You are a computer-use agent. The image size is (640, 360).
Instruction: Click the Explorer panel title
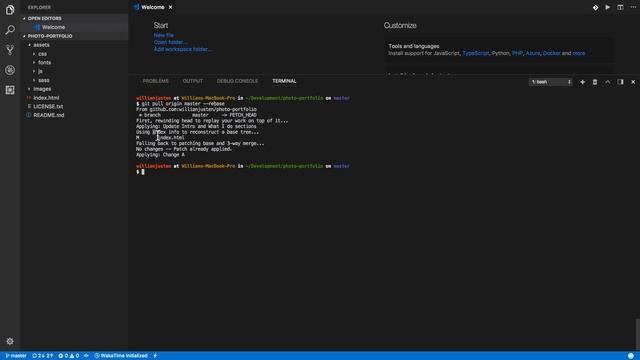click(x=39, y=7)
